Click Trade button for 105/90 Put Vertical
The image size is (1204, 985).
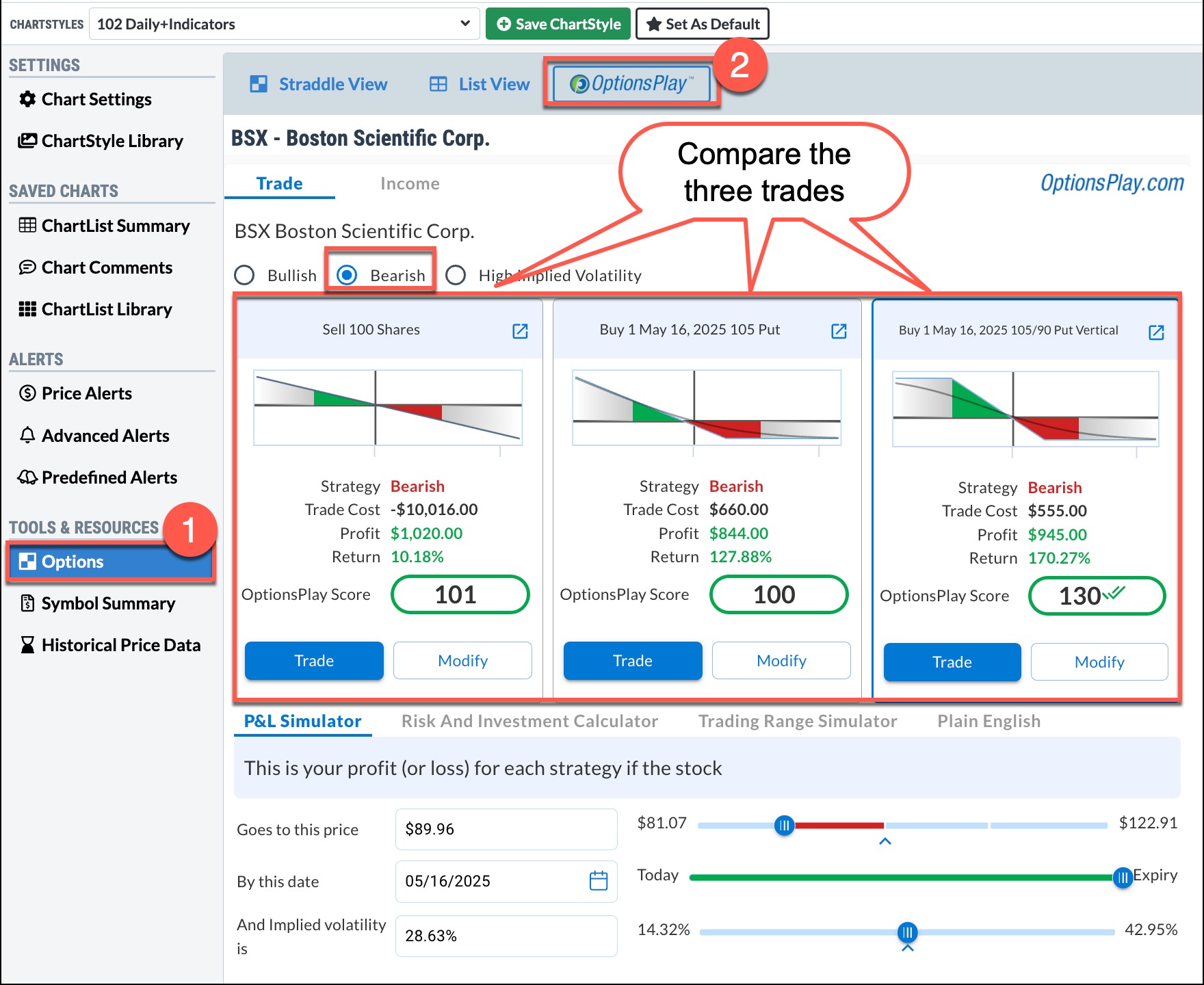point(952,661)
